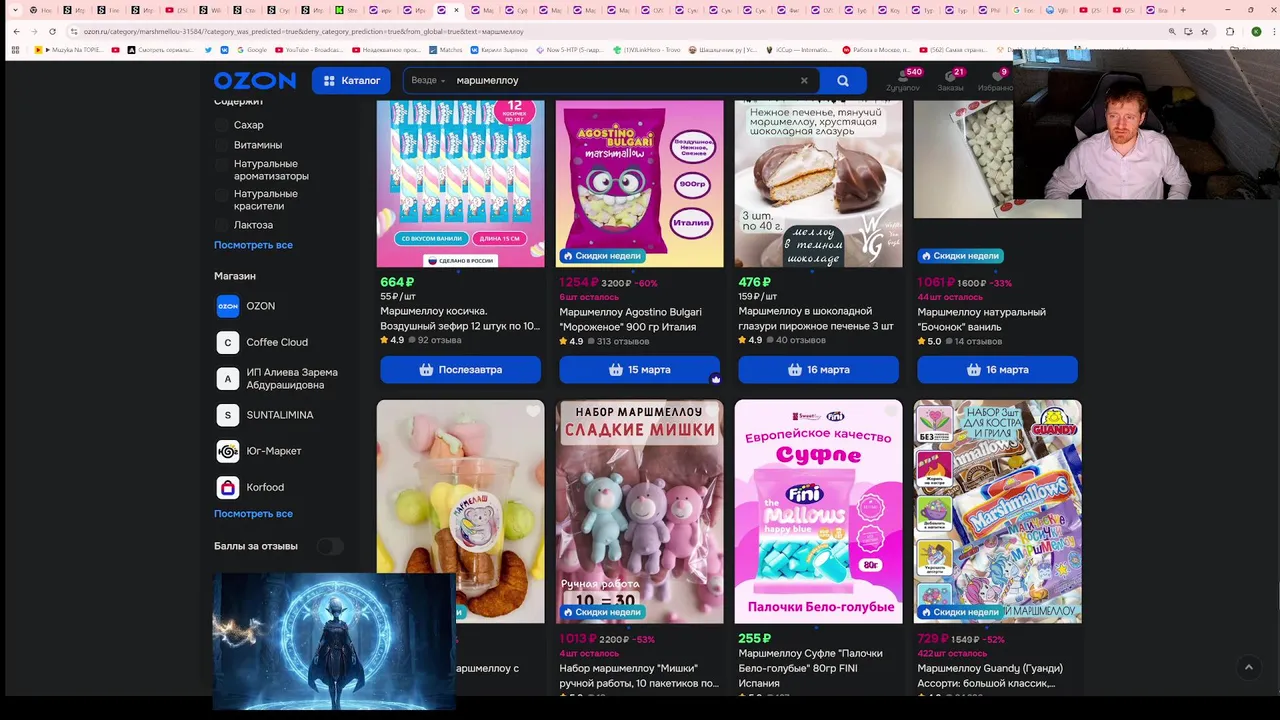The height and width of the screenshot is (720, 1280).
Task: Check the Лактоза filter checkbox
Action: point(222,225)
